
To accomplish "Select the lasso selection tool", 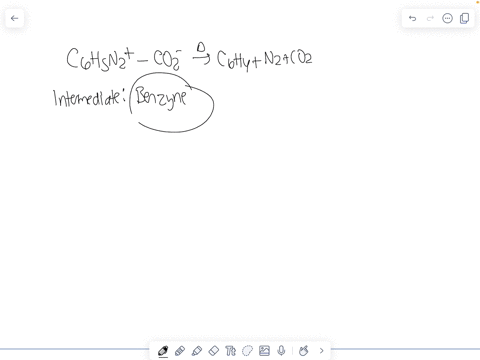I will [247, 351].
